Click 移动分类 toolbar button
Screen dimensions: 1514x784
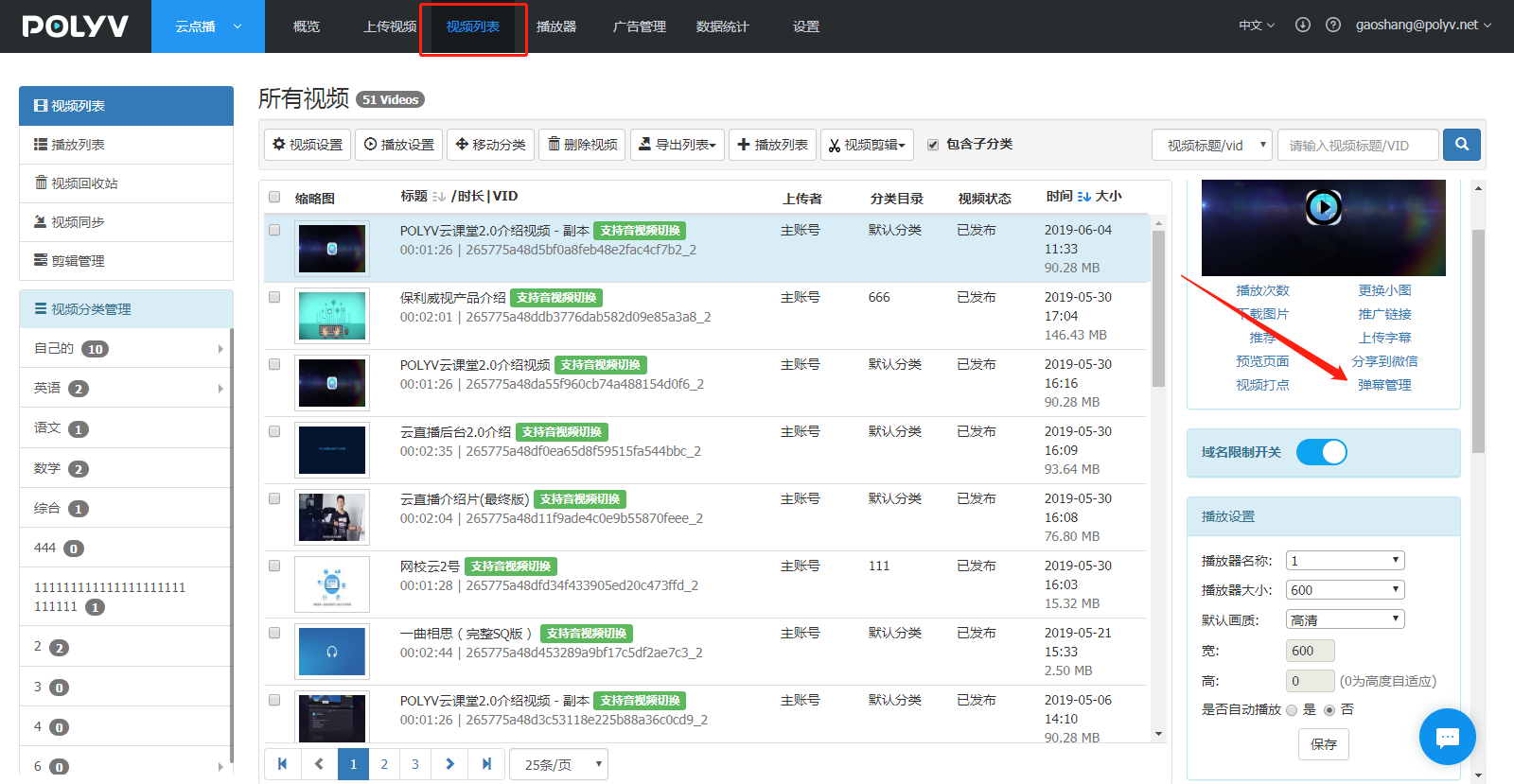point(490,145)
